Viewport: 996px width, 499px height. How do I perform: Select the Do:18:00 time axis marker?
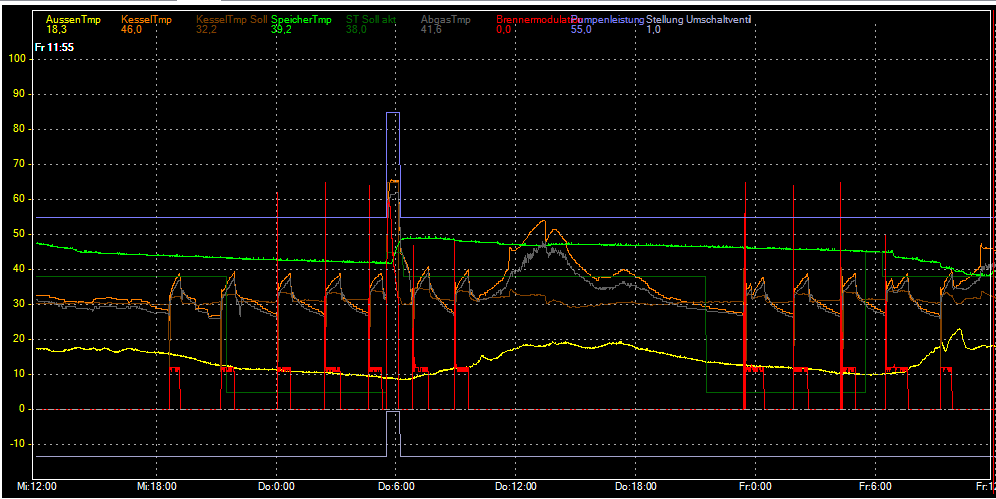pos(637,487)
